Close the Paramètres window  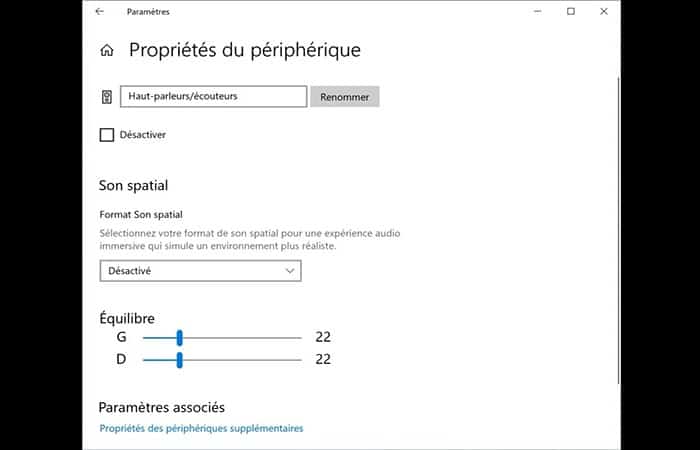(602, 12)
